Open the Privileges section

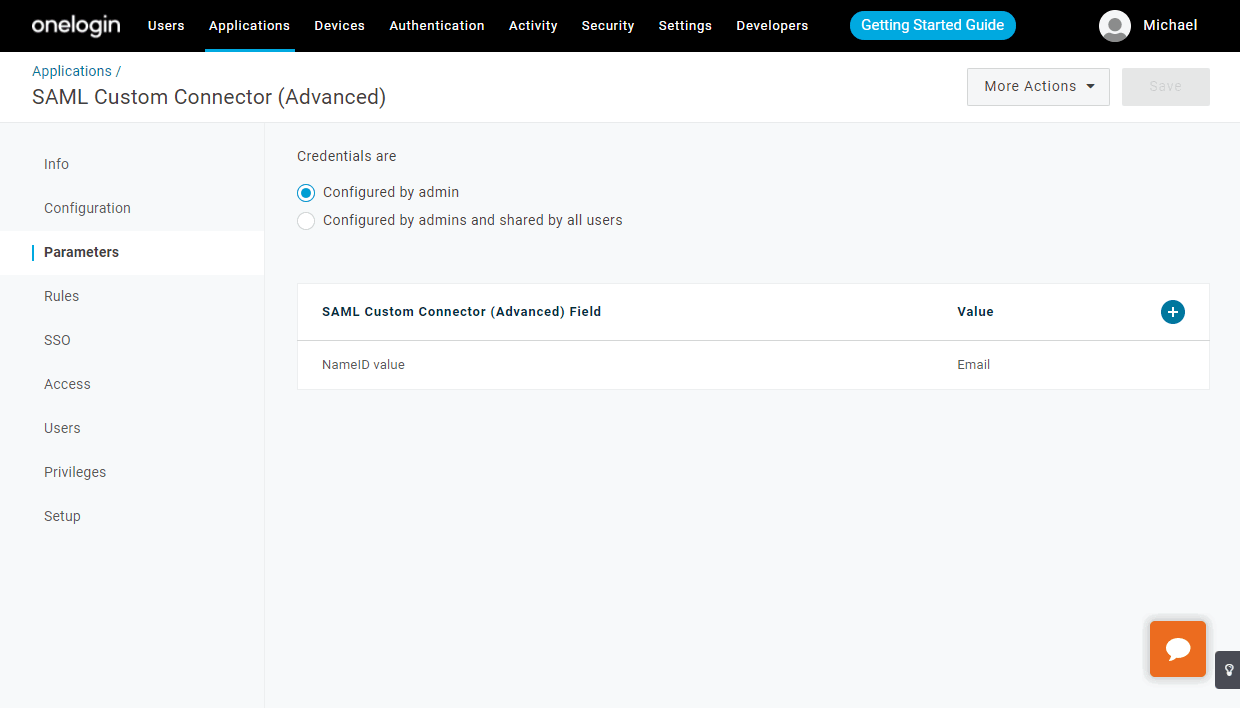tap(75, 471)
